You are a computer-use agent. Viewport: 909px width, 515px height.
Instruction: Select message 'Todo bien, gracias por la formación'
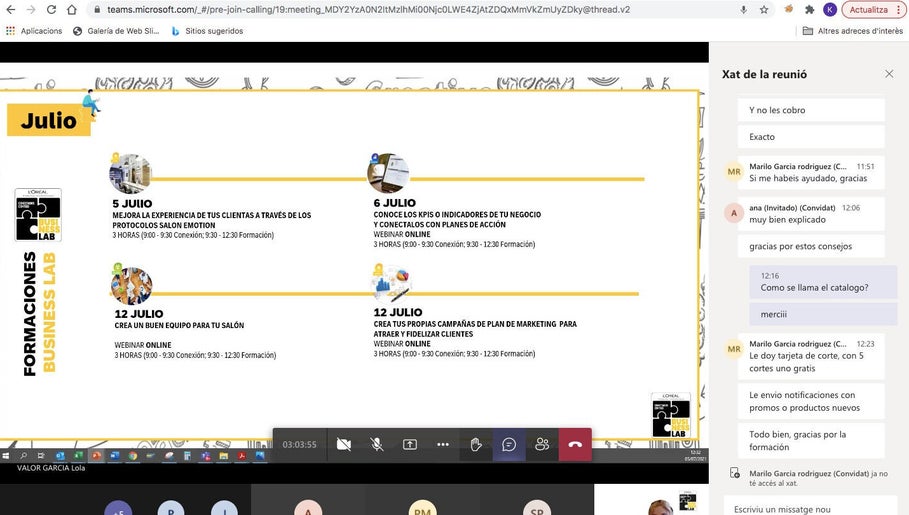811,440
